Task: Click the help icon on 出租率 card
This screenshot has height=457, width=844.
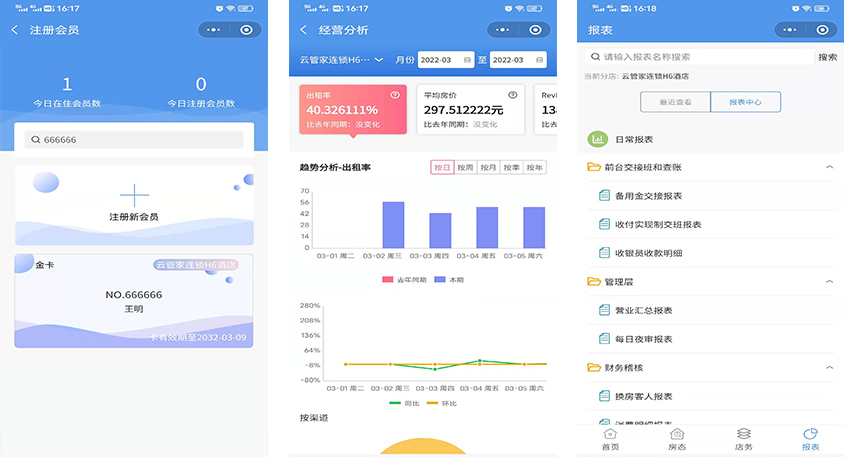Action: point(395,95)
